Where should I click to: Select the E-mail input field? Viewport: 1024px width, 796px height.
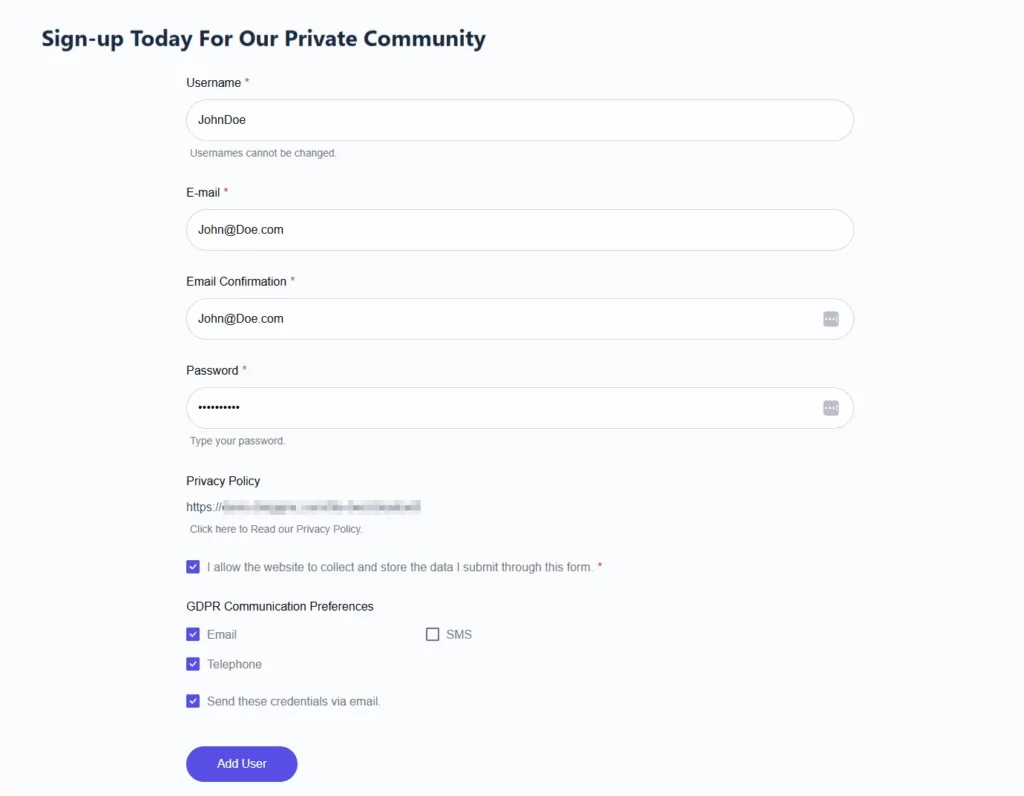coord(450,229)
